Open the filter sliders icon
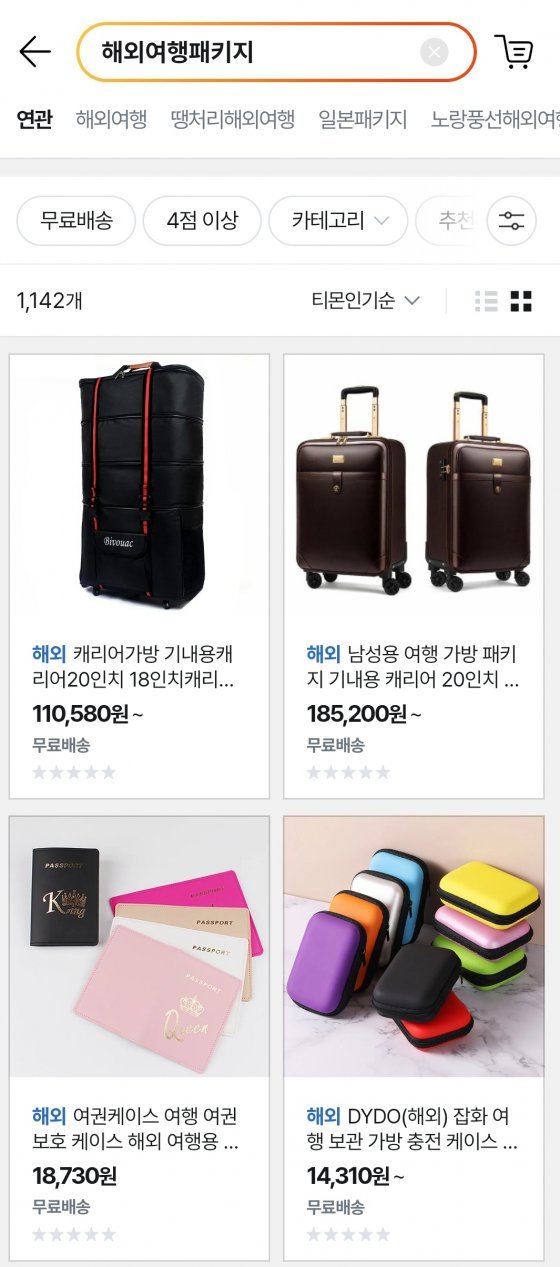The image size is (560, 1267). click(511, 221)
